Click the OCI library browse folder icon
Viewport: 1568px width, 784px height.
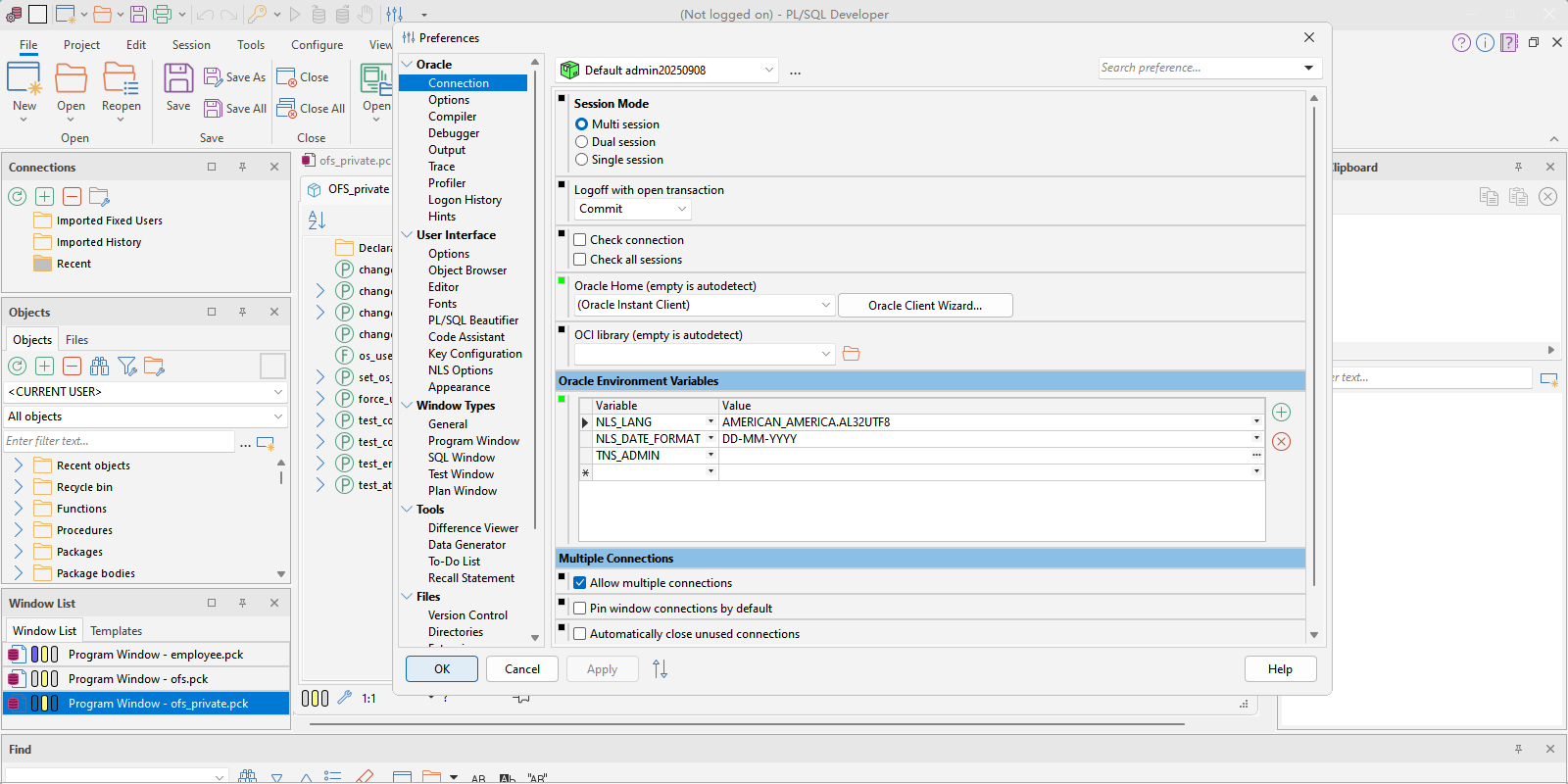(x=851, y=354)
